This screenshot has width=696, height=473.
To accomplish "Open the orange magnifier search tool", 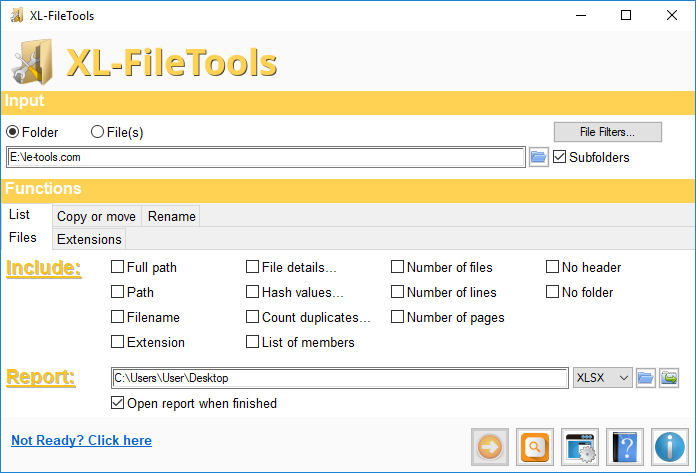I will click(535, 446).
